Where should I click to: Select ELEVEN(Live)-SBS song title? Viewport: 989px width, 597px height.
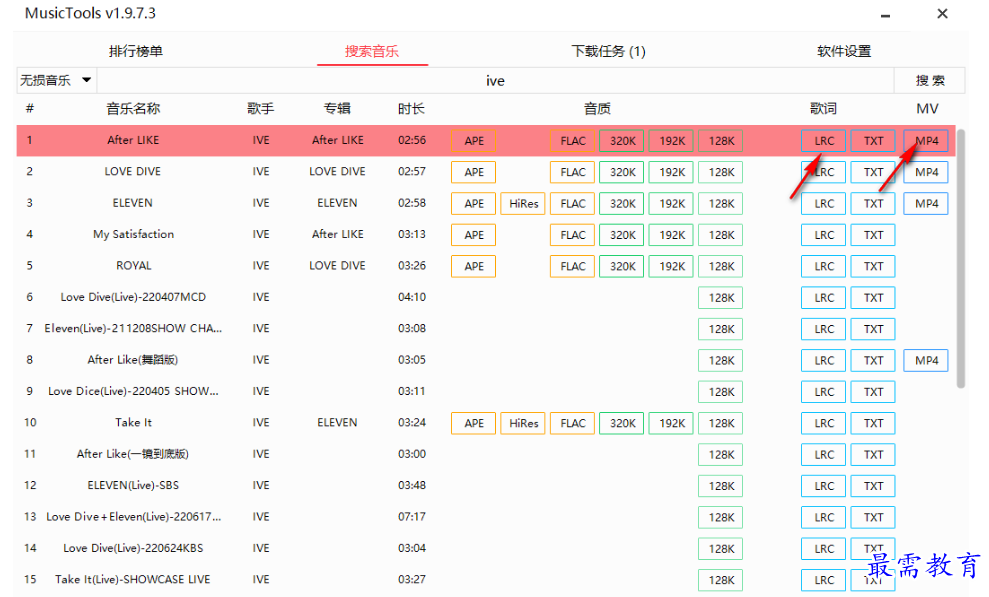coord(133,485)
